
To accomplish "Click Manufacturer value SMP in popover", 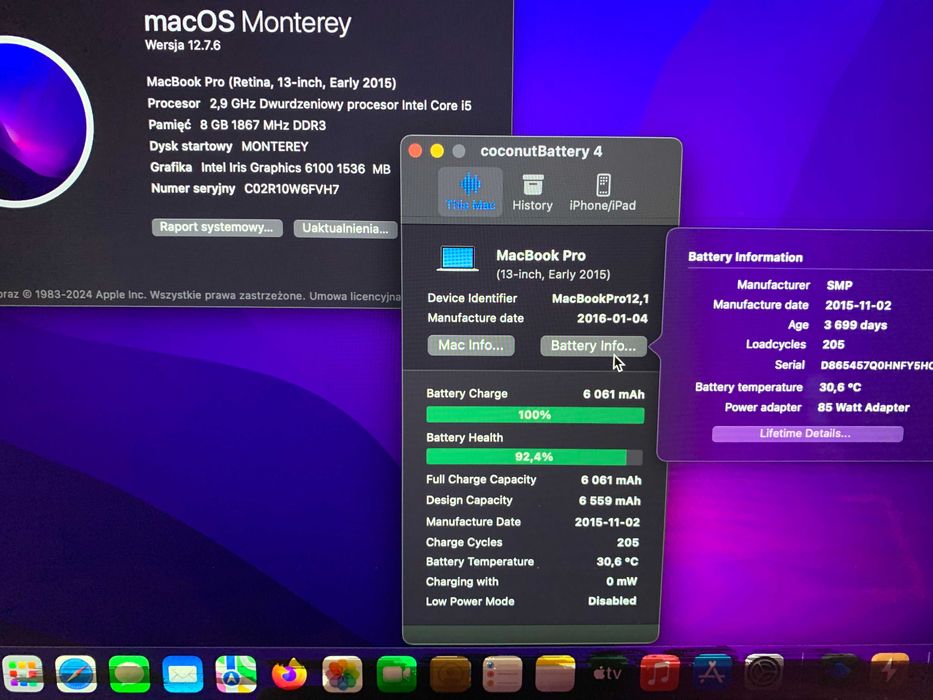I will click(x=840, y=286).
